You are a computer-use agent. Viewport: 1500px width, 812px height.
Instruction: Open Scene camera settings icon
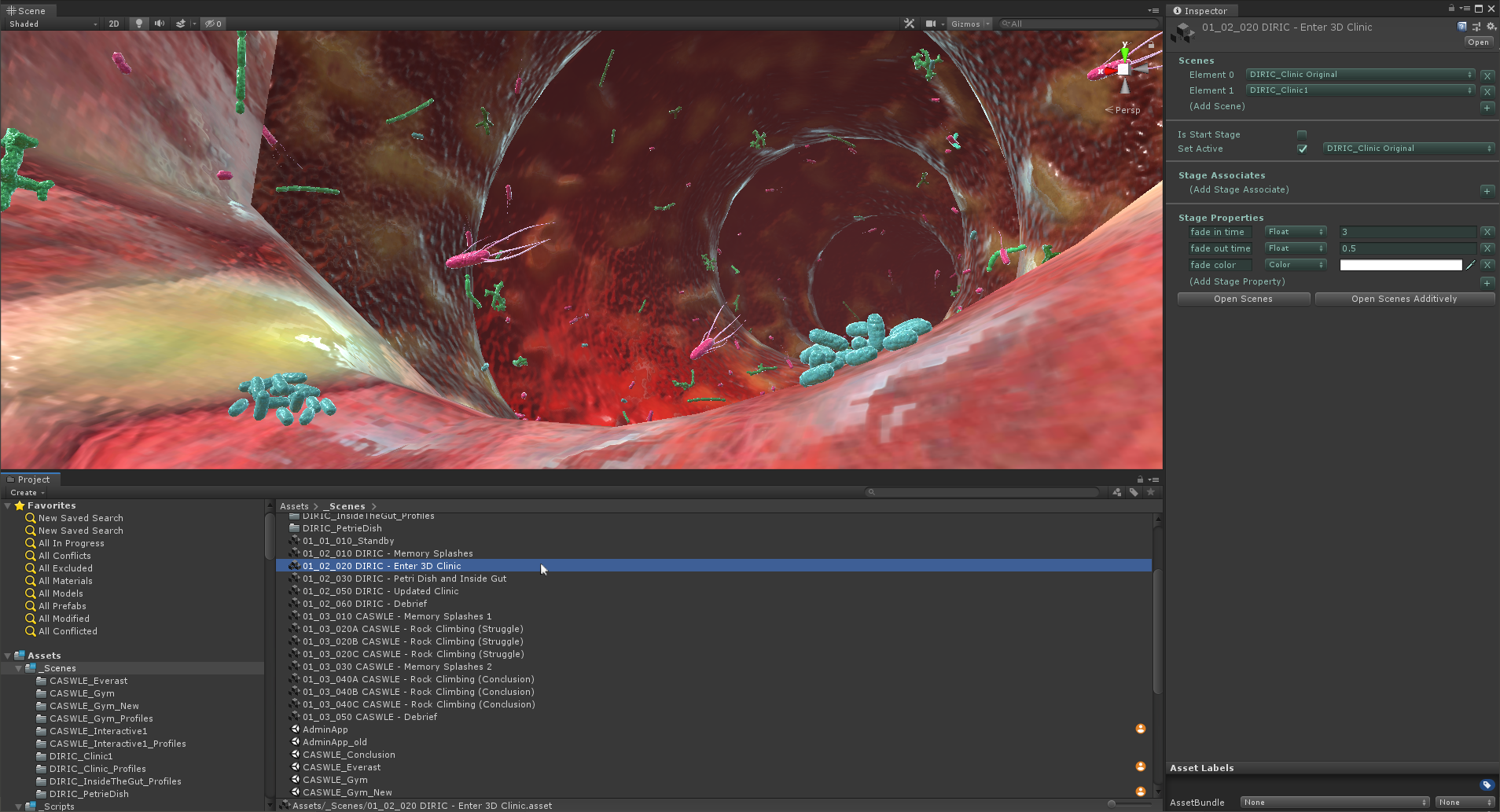pyautogui.click(x=931, y=24)
